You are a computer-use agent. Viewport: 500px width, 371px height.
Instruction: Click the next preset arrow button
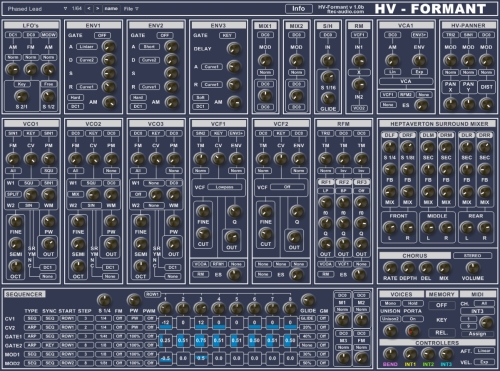[97, 9]
